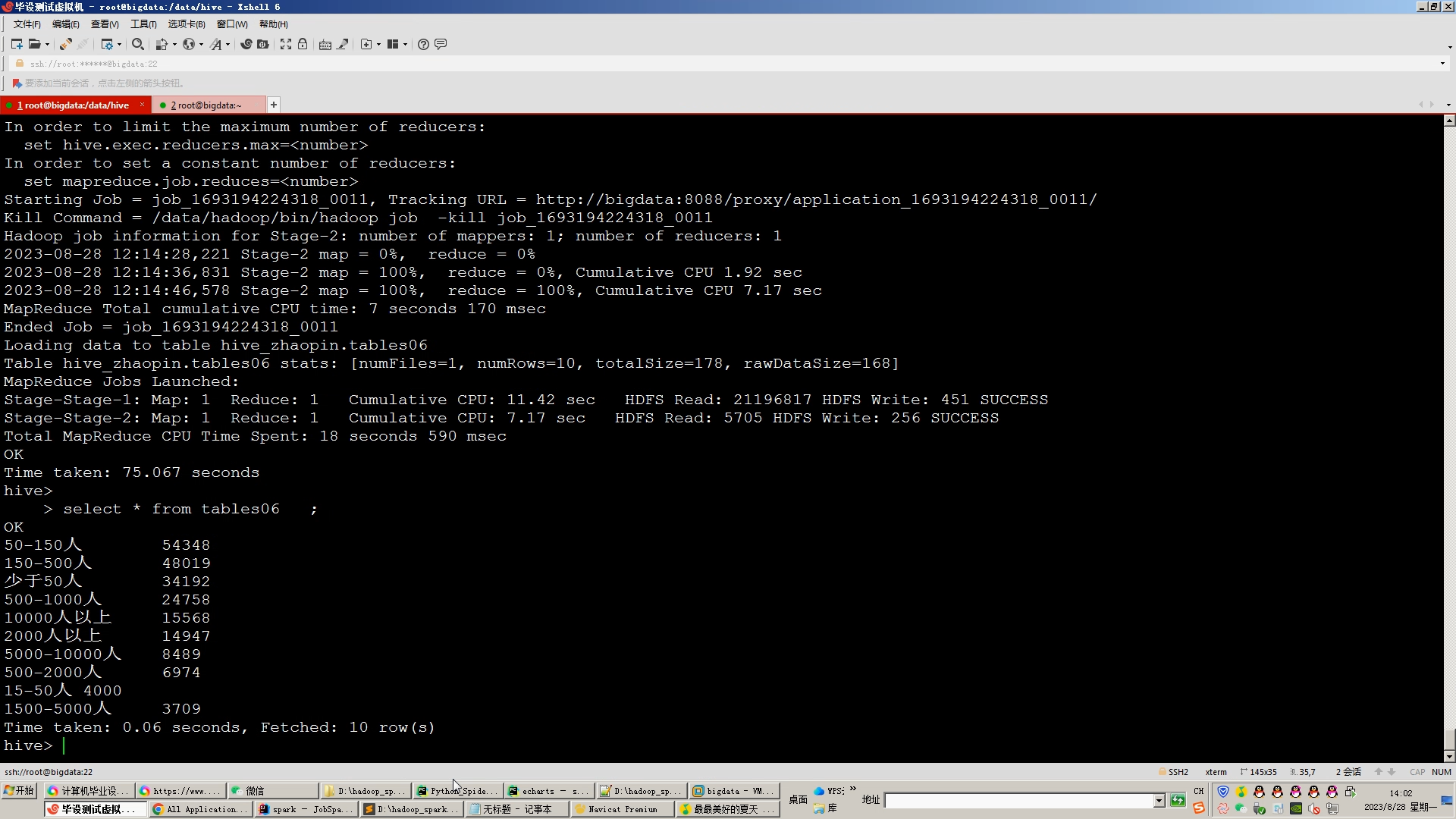This screenshot has height=819, width=1456.
Task: Open the virtual keyboard icon
Action: [x=325, y=44]
